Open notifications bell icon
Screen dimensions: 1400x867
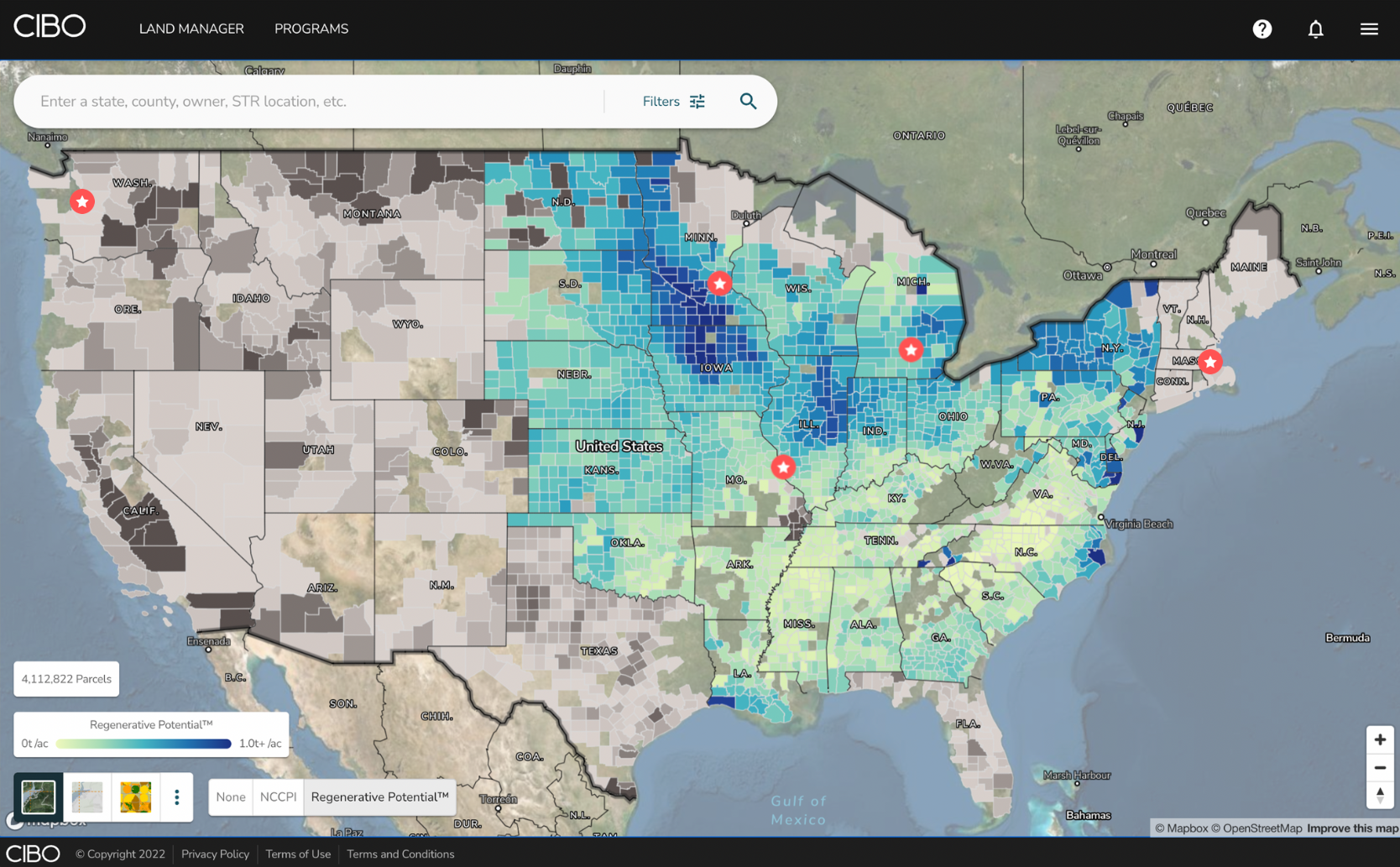(1315, 29)
